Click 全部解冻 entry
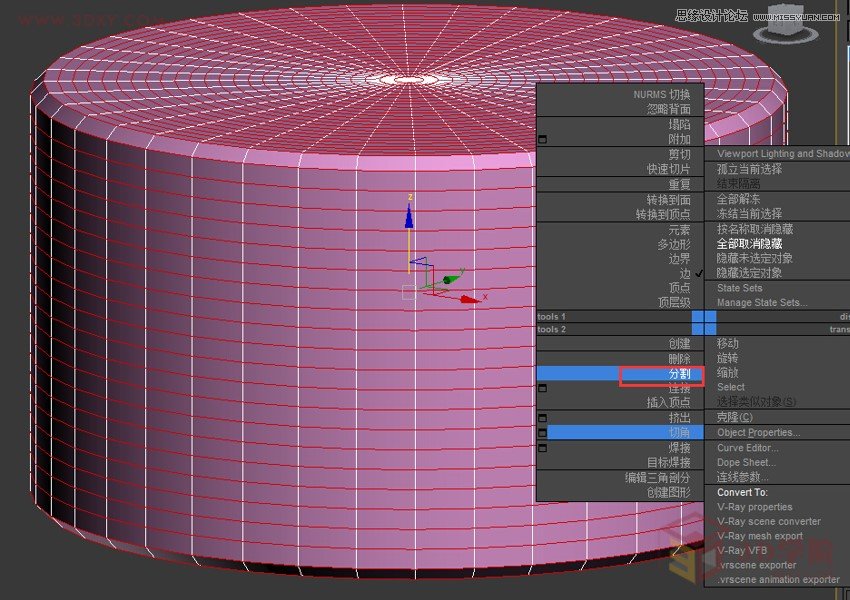 (738, 199)
